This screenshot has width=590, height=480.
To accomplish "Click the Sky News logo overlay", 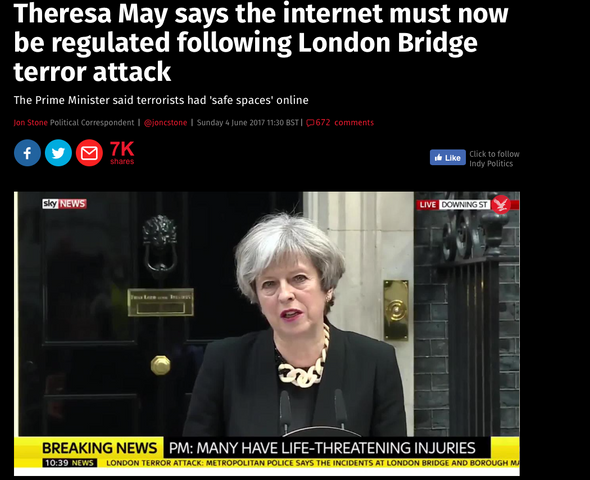I will [64, 204].
